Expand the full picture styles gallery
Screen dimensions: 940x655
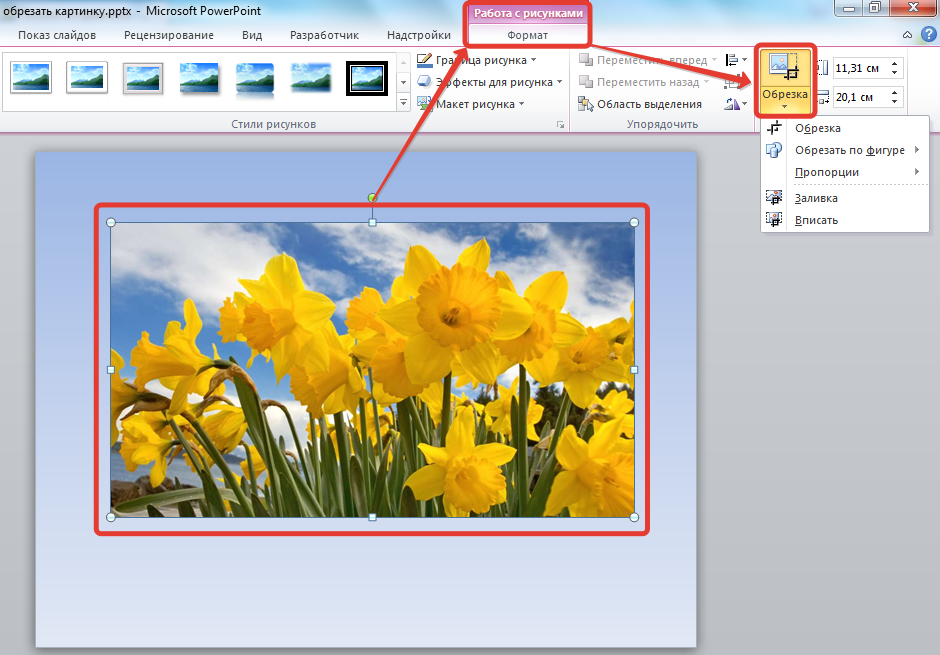(x=403, y=103)
